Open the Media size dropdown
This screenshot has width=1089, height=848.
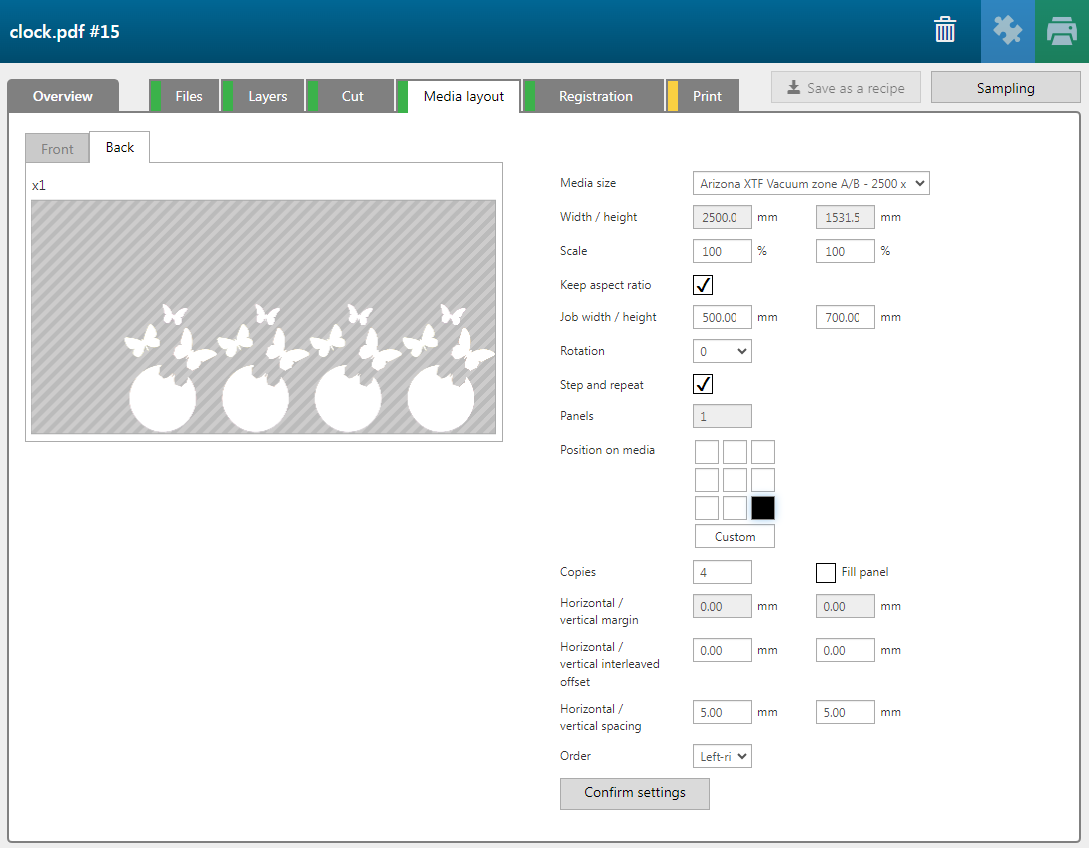coord(811,183)
